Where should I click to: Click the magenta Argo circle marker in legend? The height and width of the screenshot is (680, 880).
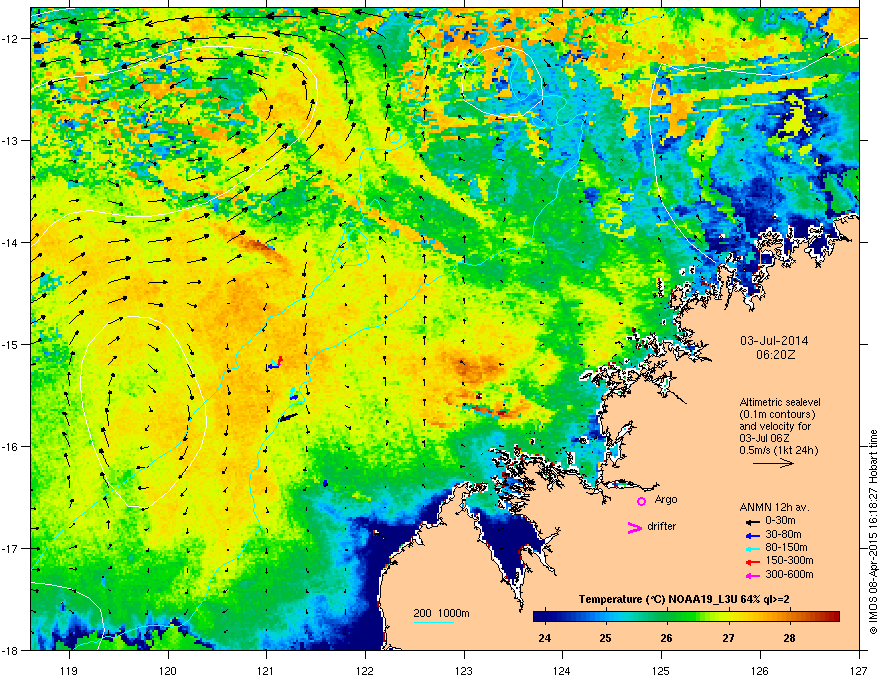pyautogui.click(x=641, y=501)
